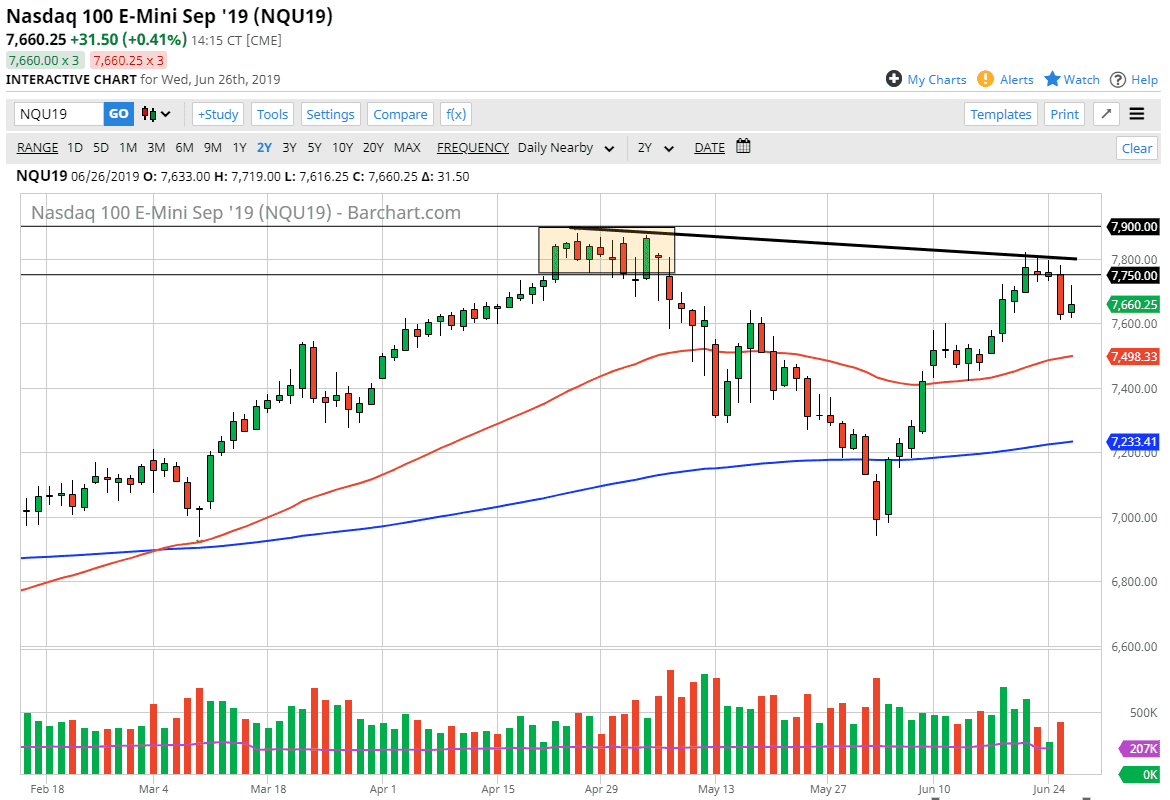The image size is (1170, 800).
Task: Open the Templates button
Action: [1001, 114]
